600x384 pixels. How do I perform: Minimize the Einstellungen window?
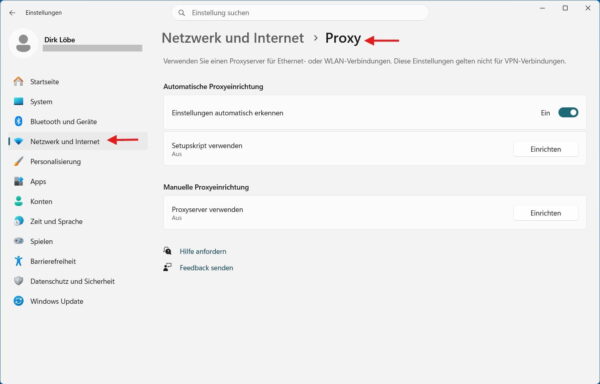pyautogui.click(x=542, y=8)
